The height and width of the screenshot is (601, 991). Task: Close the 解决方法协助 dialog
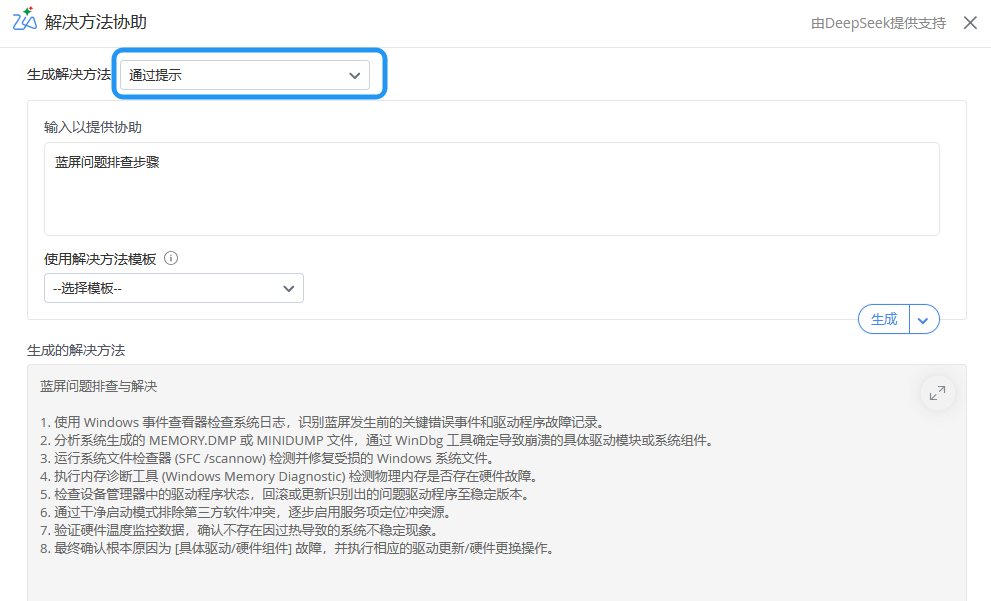(970, 23)
